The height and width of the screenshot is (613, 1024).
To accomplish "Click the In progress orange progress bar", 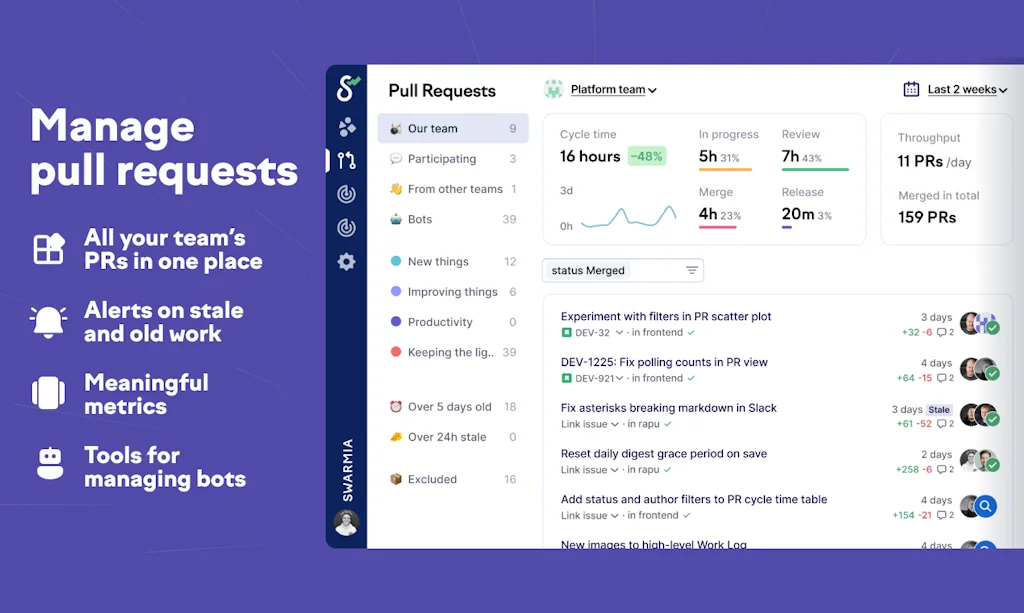I will 725,170.
